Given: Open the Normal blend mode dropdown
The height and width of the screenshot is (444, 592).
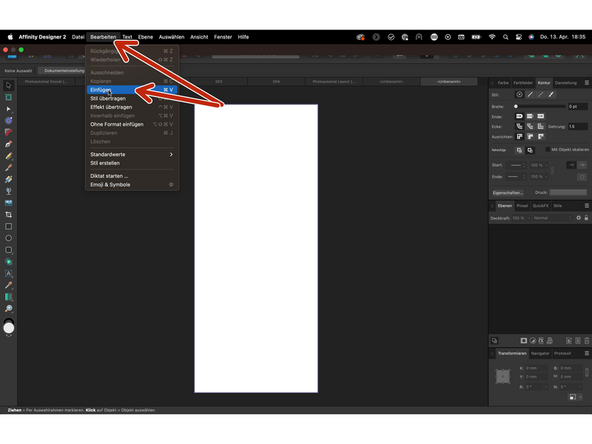Looking at the screenshot, I should pyautogui.click(x=553, y=218).
